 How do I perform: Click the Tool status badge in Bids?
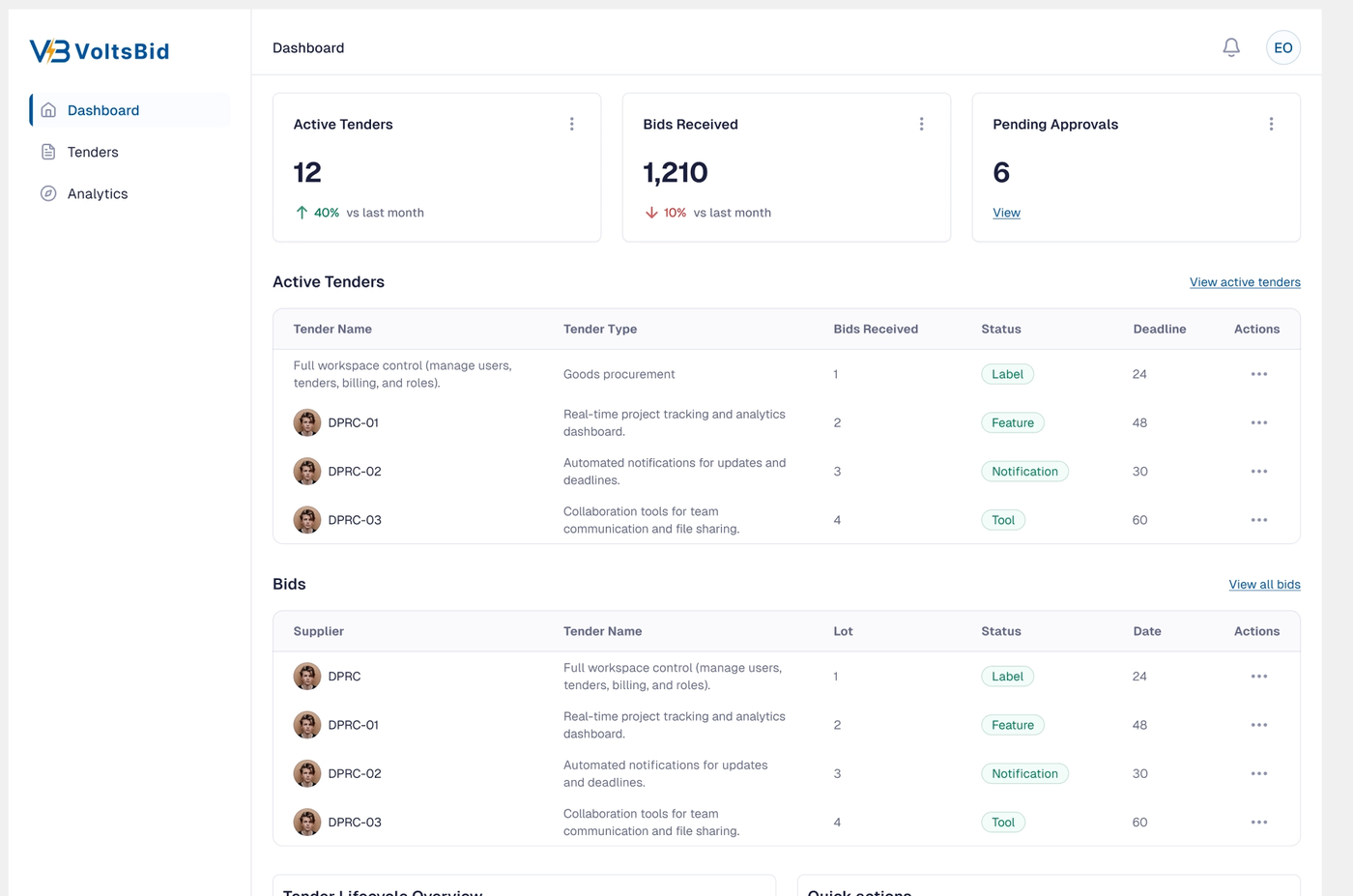tap(1003, 823)
